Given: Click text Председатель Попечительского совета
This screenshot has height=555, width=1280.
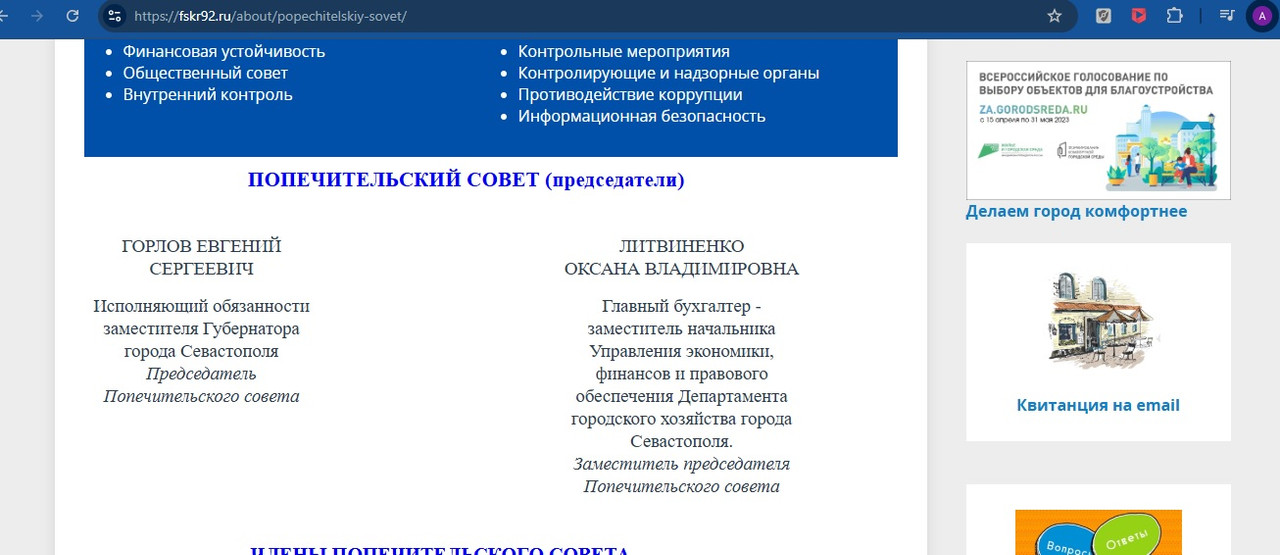Looking at the screenshot, I should [x=201, y=385].
